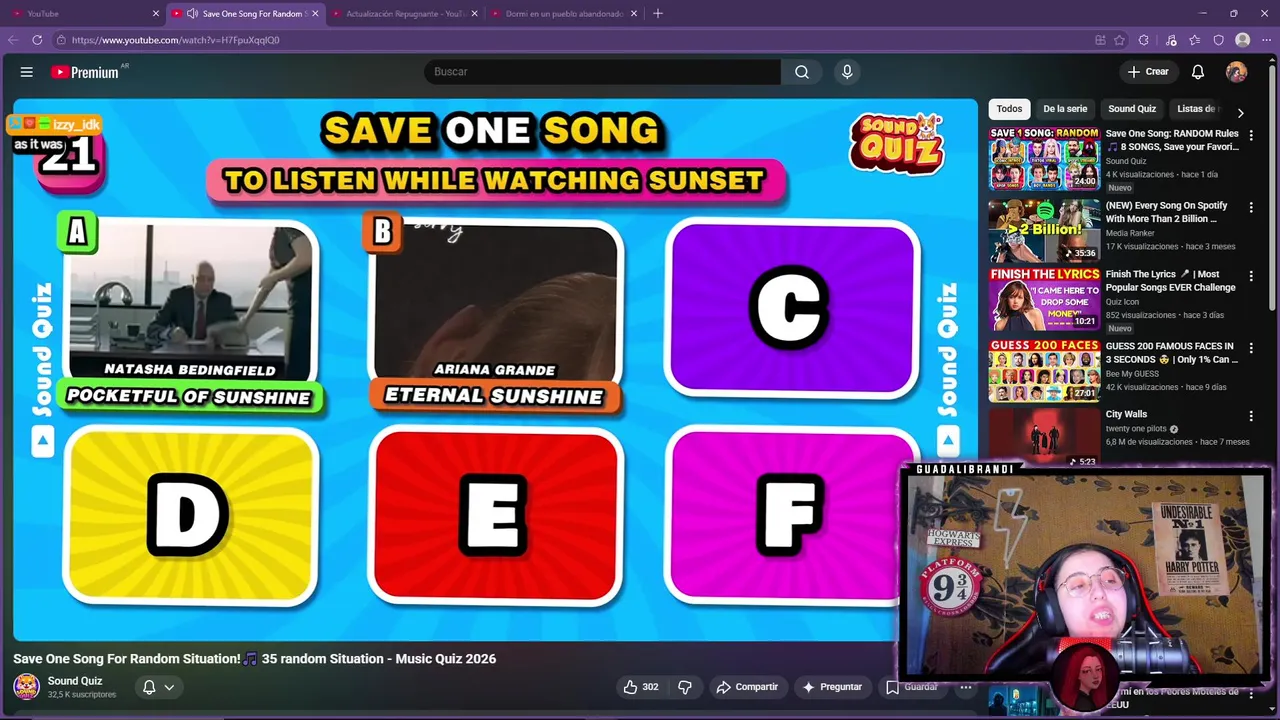
Task: Select the Listas de filter chip
Action: pyautogui.click(x=1195, y=109)
